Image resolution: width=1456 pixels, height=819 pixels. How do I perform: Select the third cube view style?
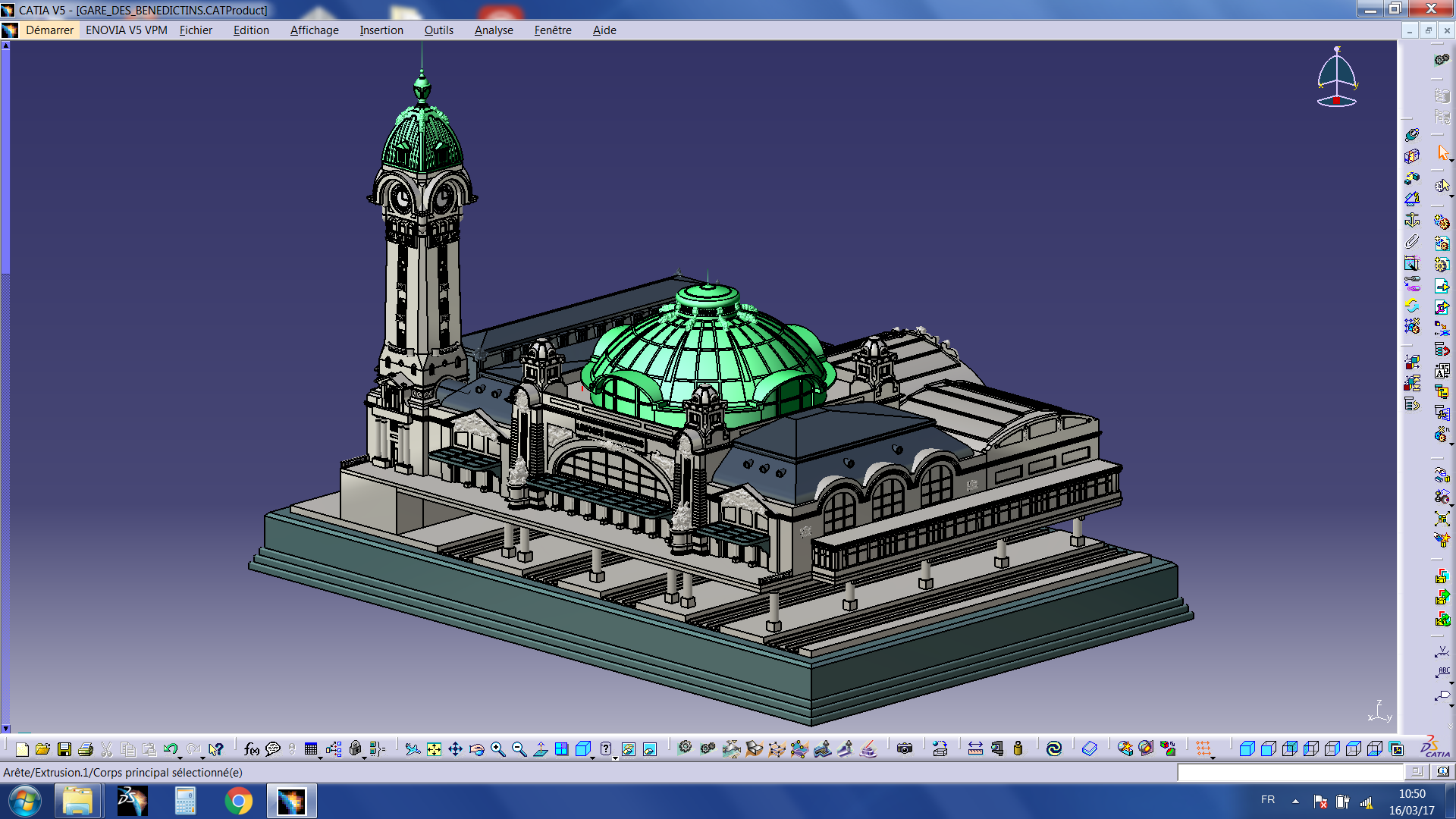coord(1290,749)
